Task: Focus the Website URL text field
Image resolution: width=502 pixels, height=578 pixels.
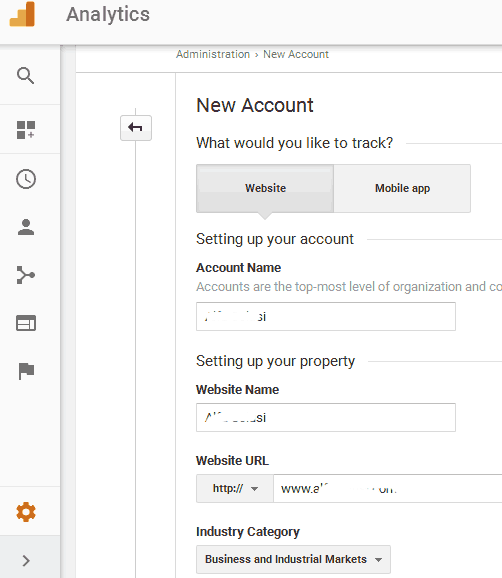Action: click(x=387, y=488)
